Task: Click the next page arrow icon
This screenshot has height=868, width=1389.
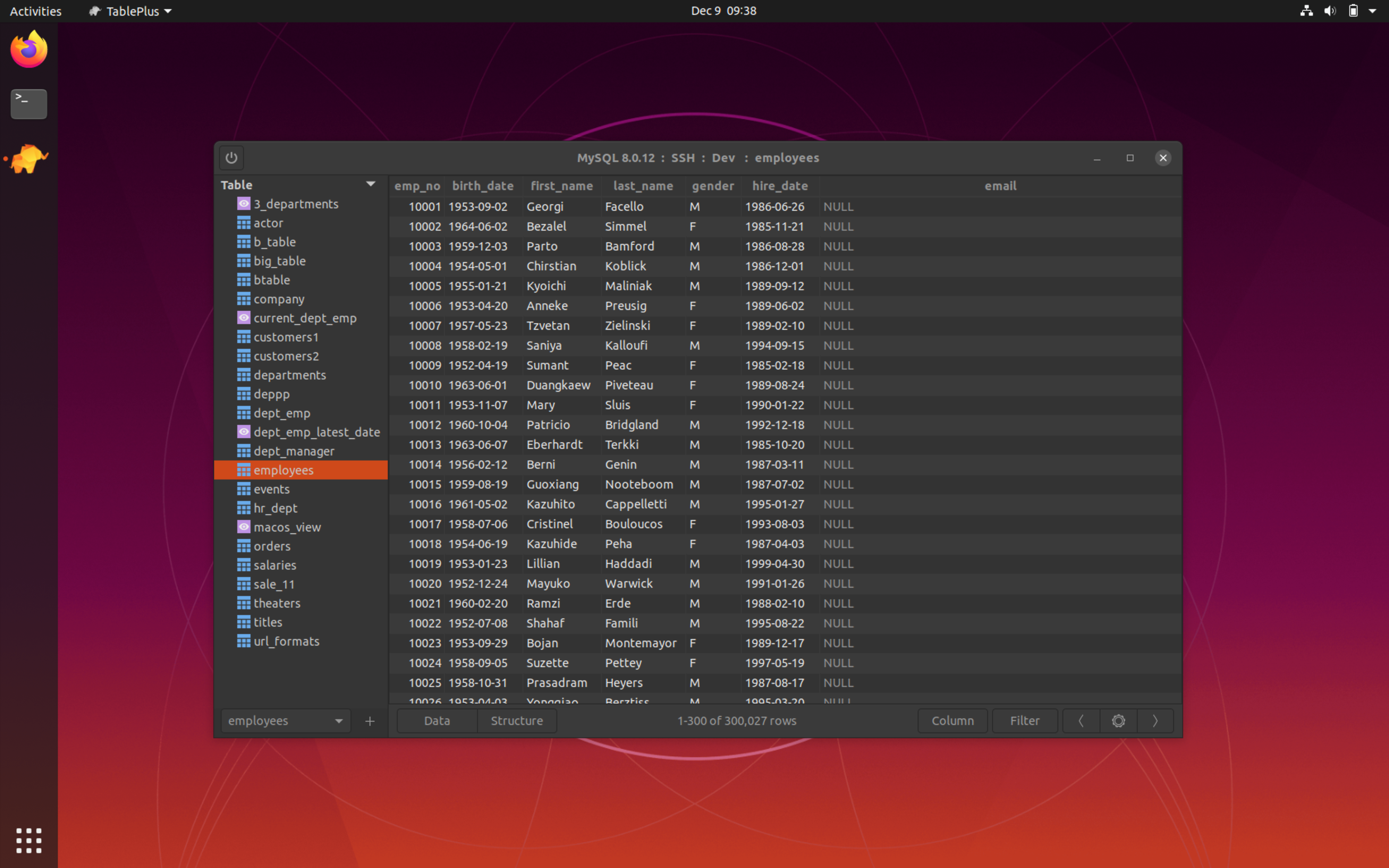Action: click(1155, 721)
